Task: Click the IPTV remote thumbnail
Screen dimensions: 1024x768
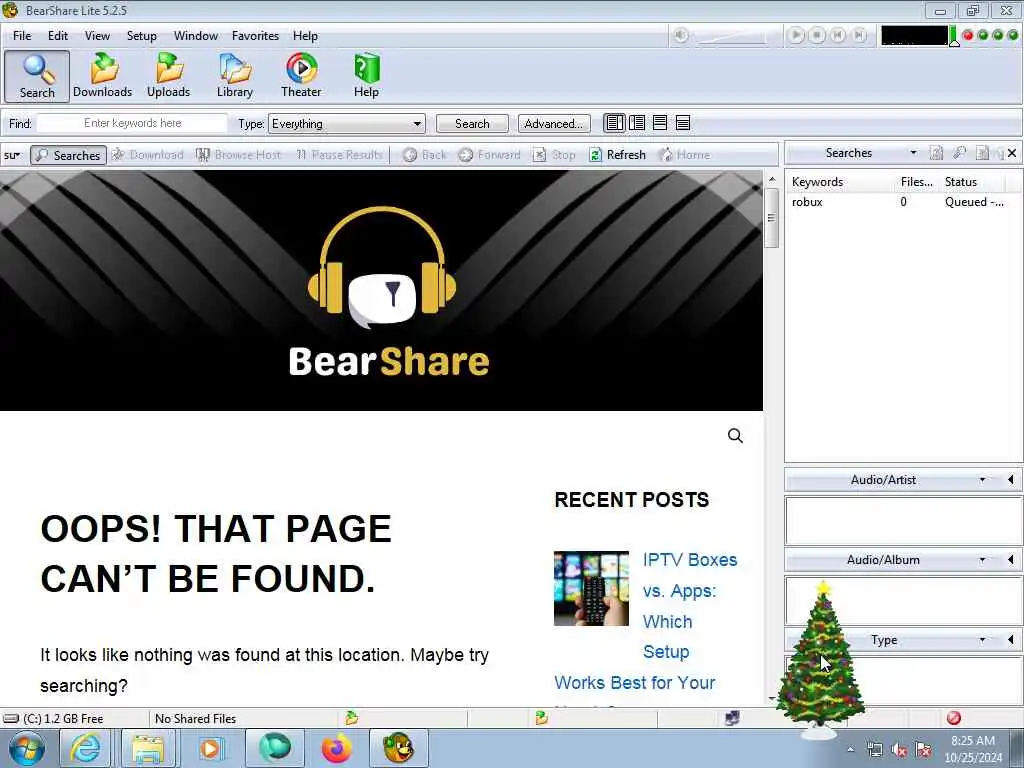Action: click(x=591, y=588)
